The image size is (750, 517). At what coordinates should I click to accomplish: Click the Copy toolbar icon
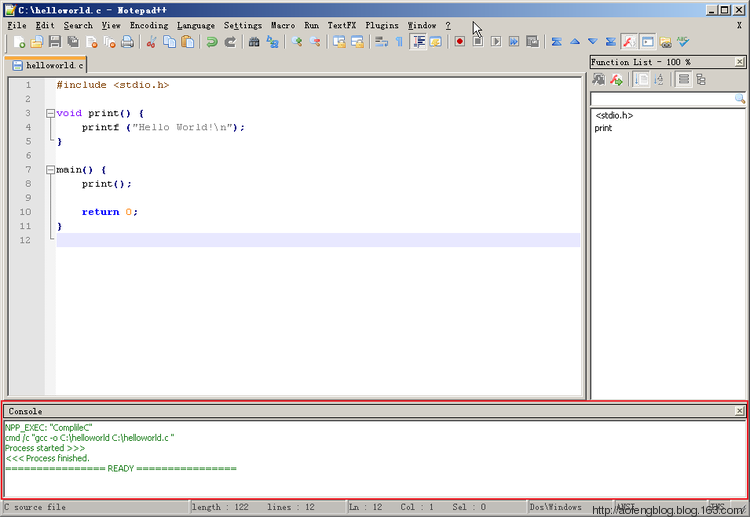pos(169,42)
